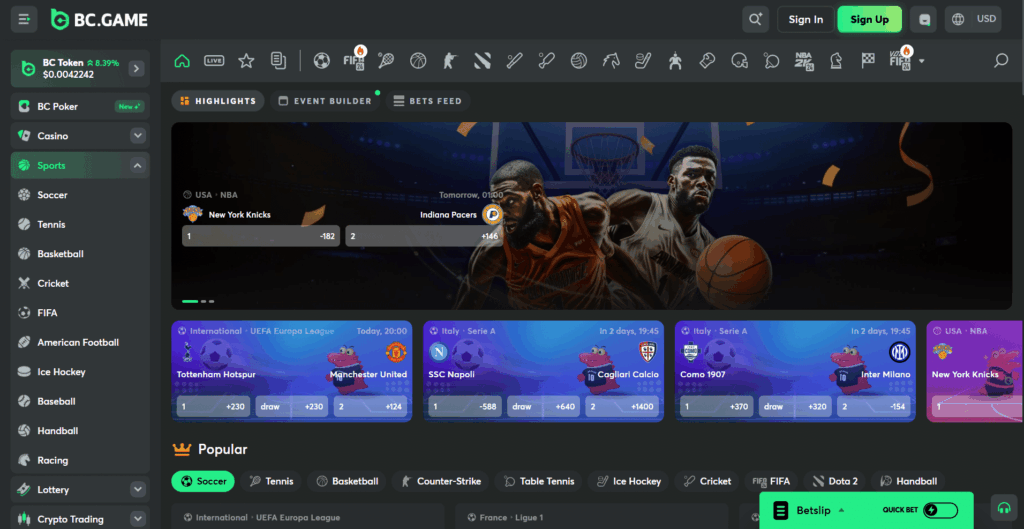The width and height of the screenshot is (1024, 529).
Task: Select the boxing glove icon
Action: click(x=707, y=61)
